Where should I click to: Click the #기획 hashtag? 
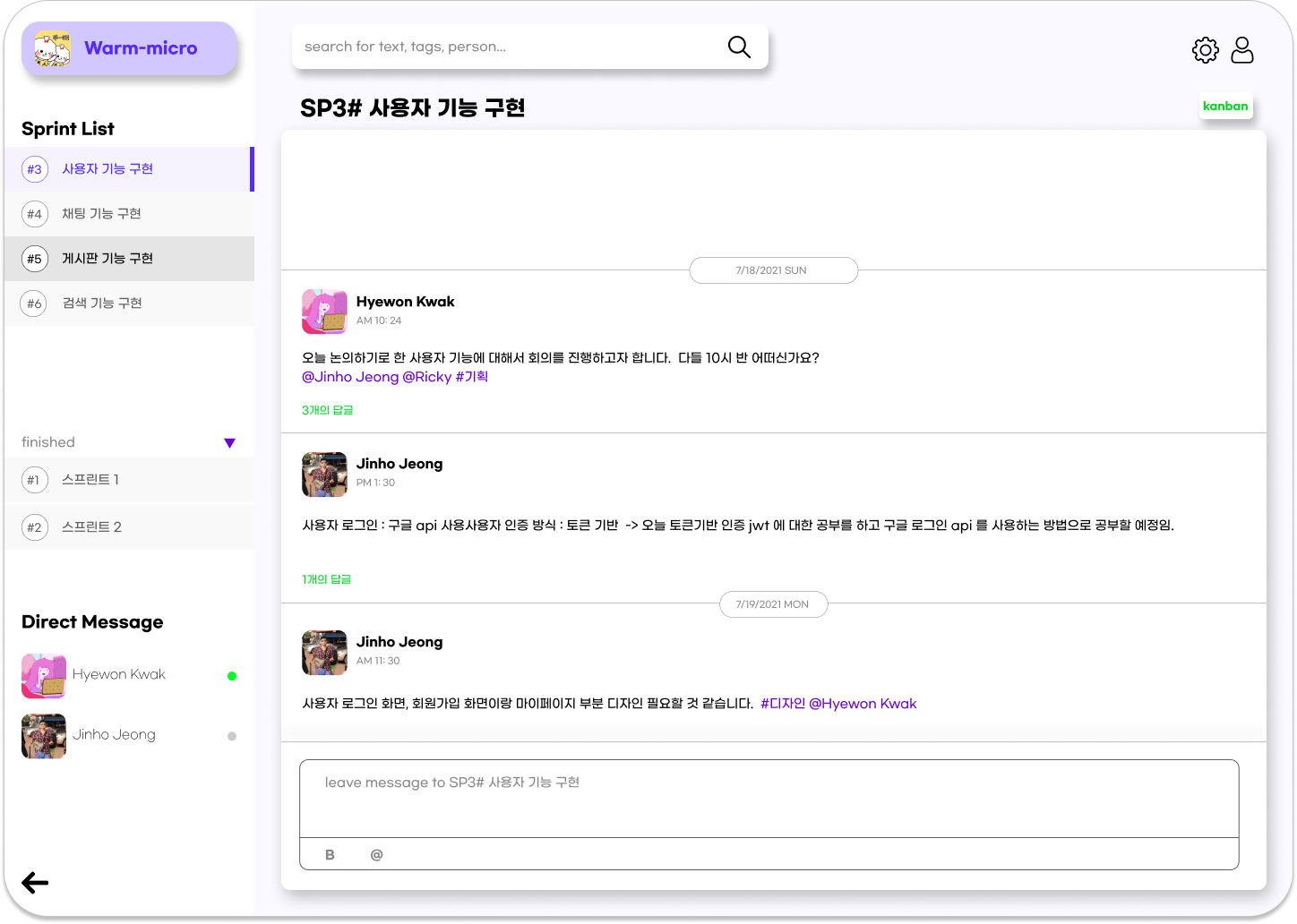tap(472, 377)
